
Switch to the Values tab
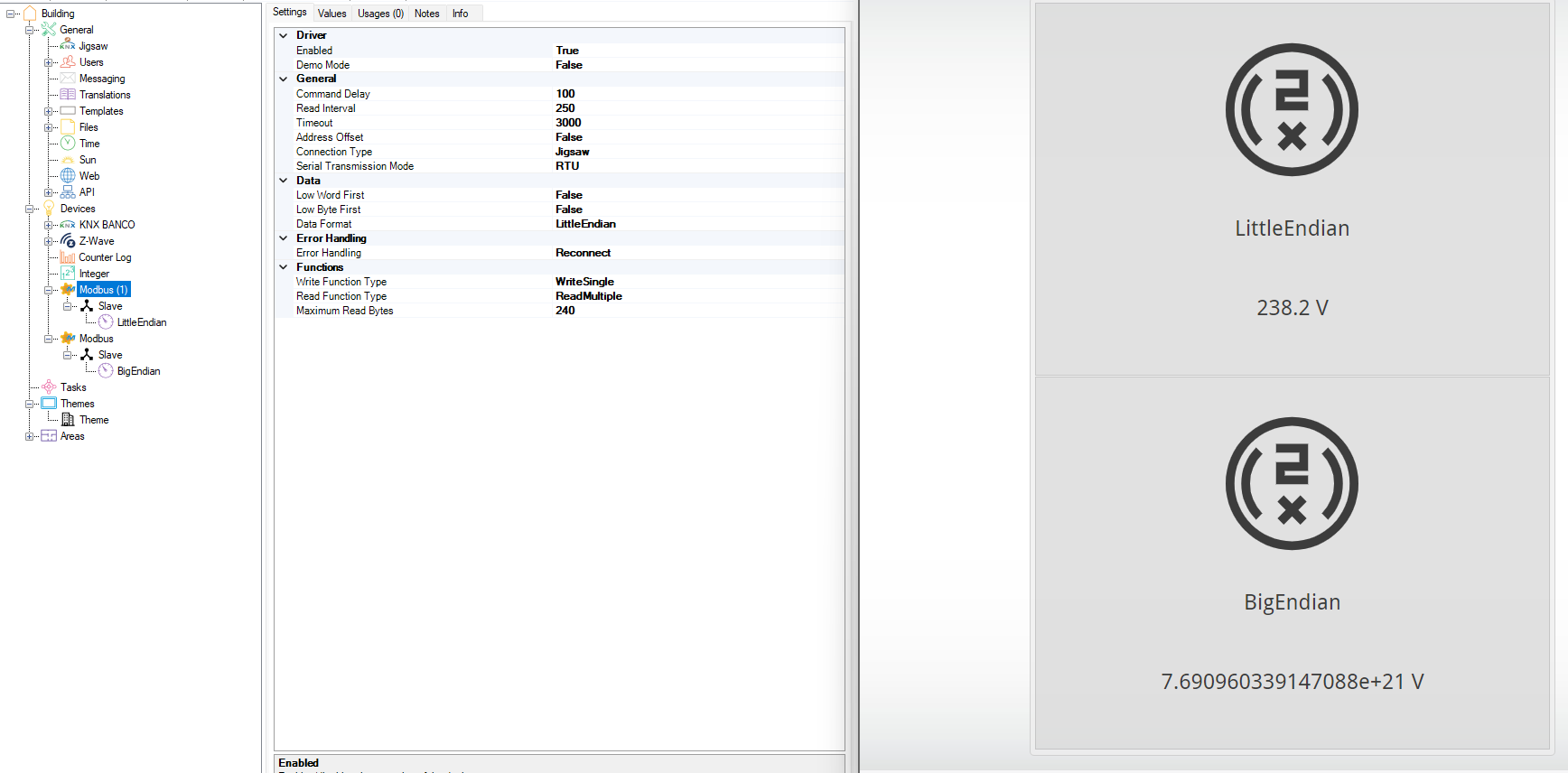pyautogui.click(x=331, y=14)
